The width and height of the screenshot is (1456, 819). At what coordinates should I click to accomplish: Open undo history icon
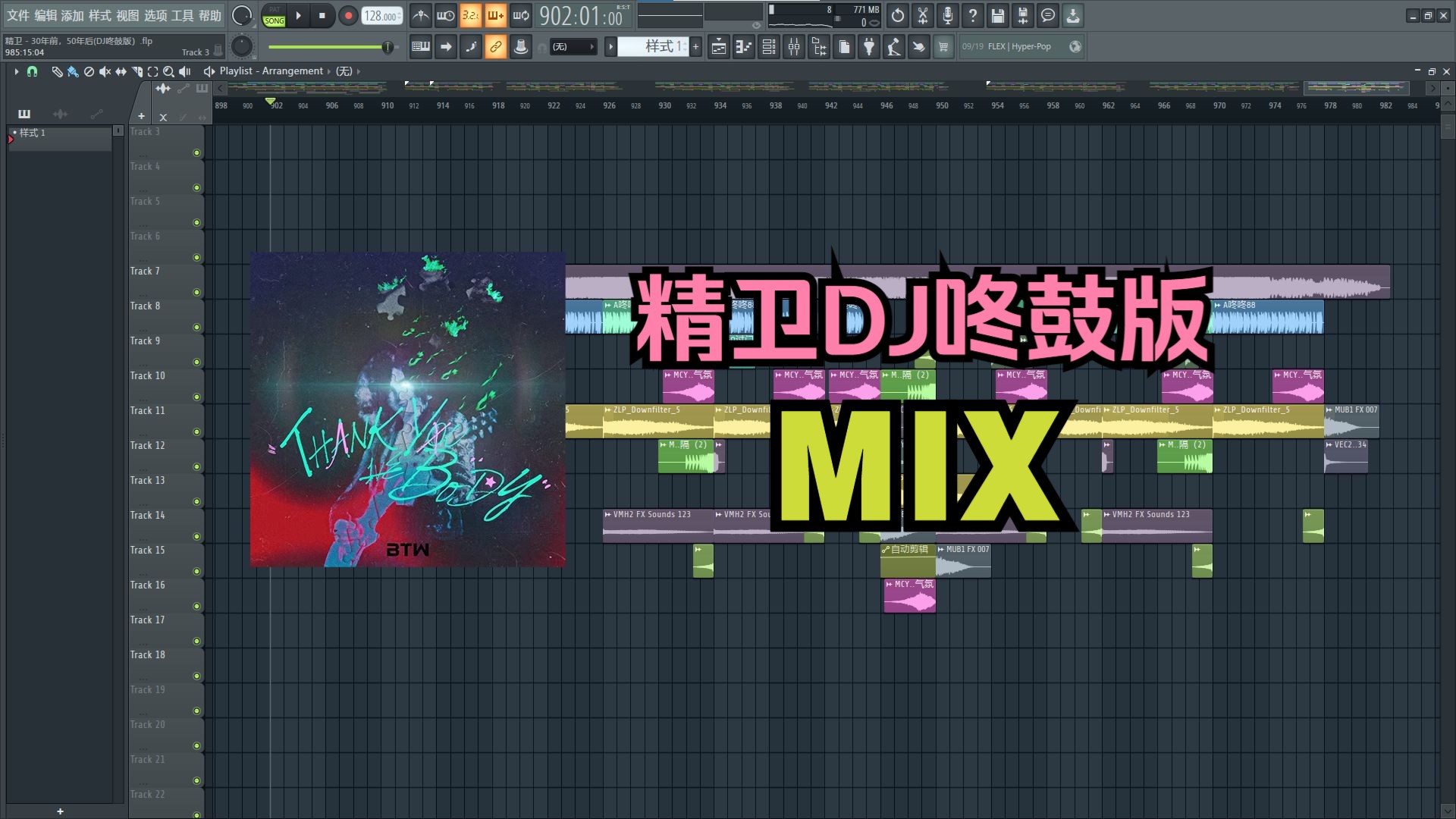(x=898, y=15)
